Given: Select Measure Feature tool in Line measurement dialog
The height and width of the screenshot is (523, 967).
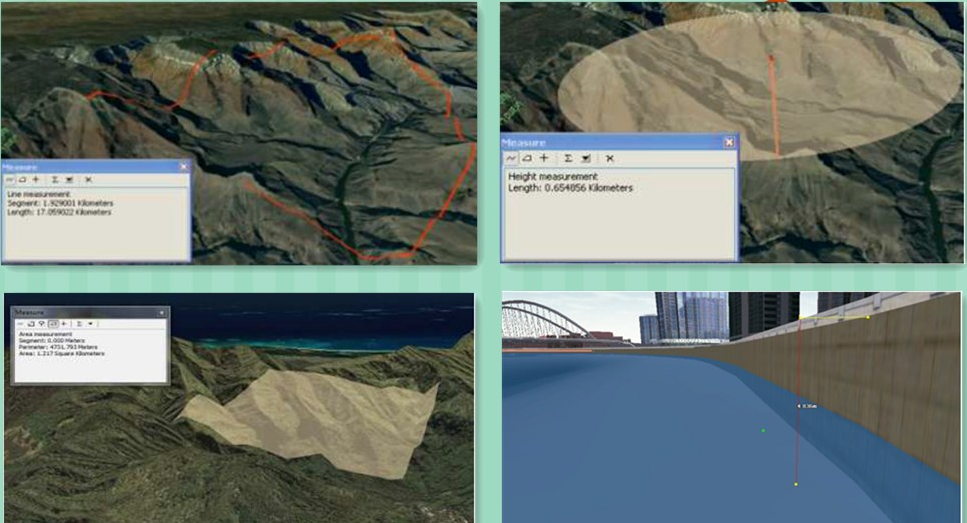Looking at the screenshot, I should 35,179.
